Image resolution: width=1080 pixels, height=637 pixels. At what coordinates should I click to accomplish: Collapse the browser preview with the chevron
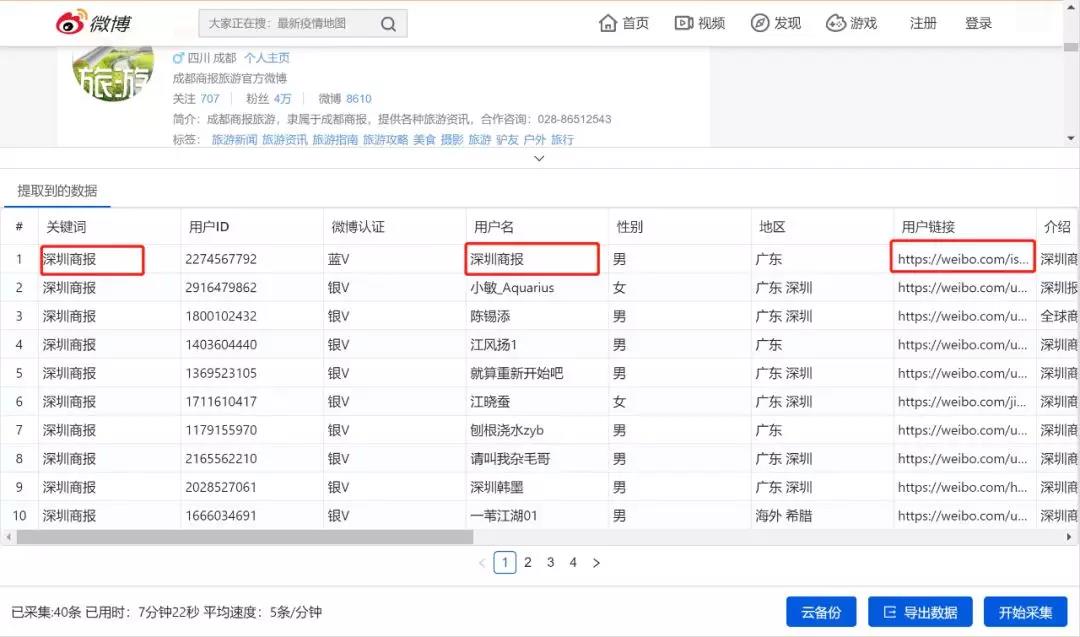tap(539, 158)
